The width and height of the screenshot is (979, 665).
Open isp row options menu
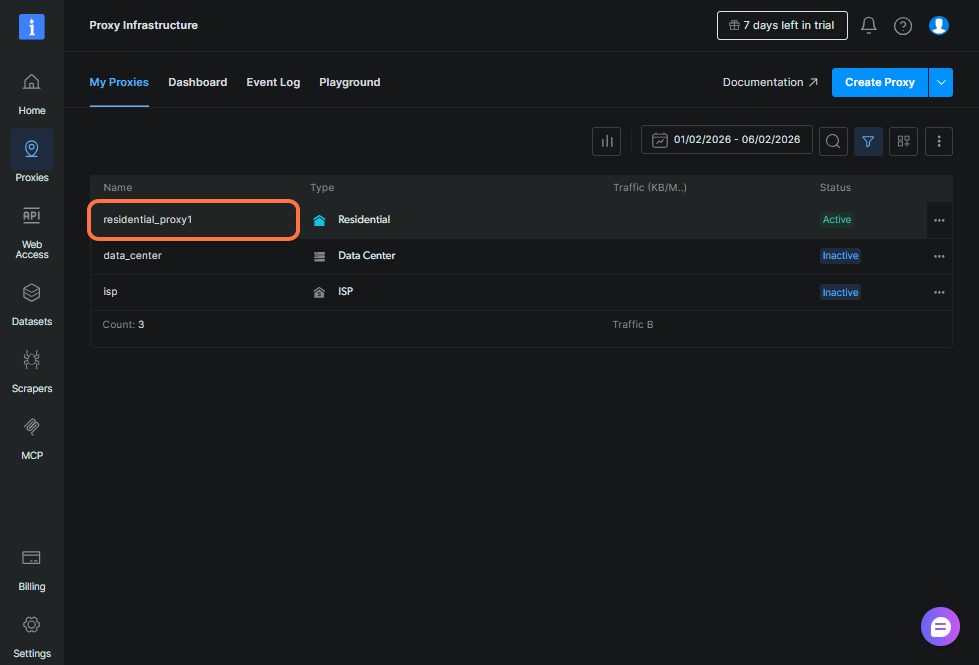coord(939,293)
